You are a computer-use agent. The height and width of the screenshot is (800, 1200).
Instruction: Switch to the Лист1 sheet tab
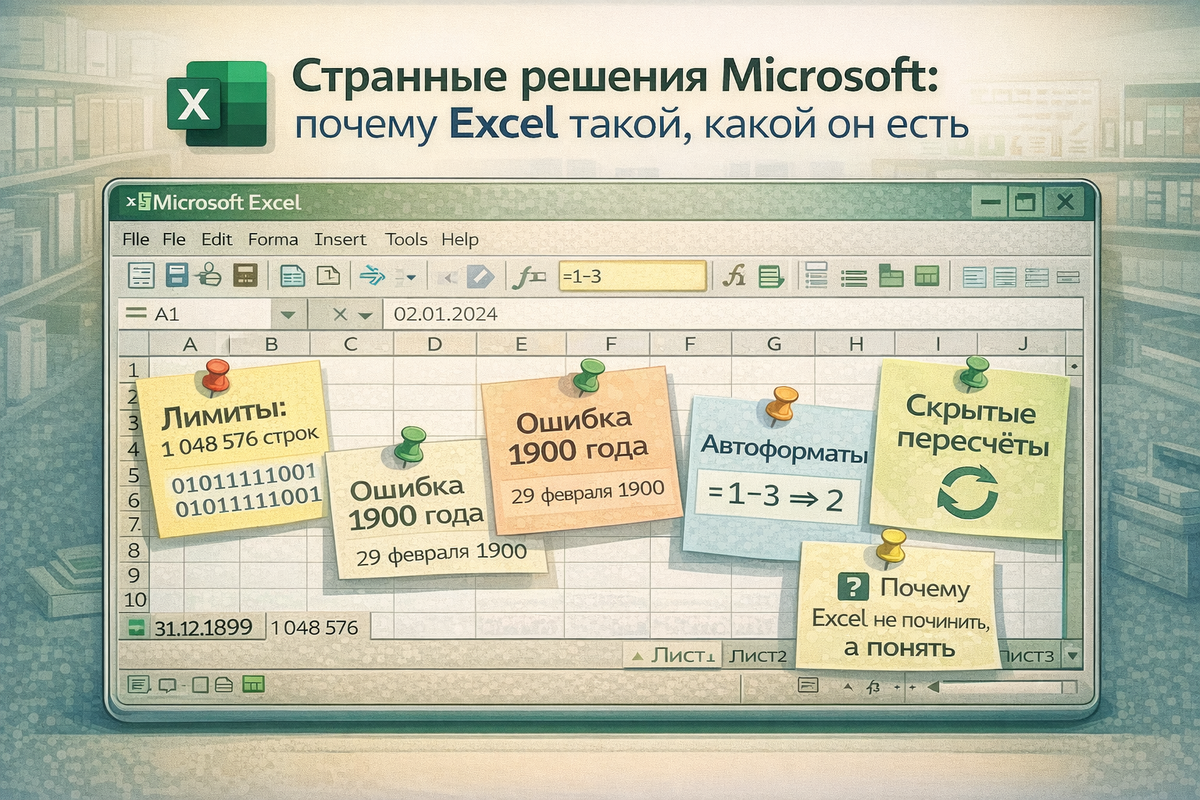pos(671,656)
